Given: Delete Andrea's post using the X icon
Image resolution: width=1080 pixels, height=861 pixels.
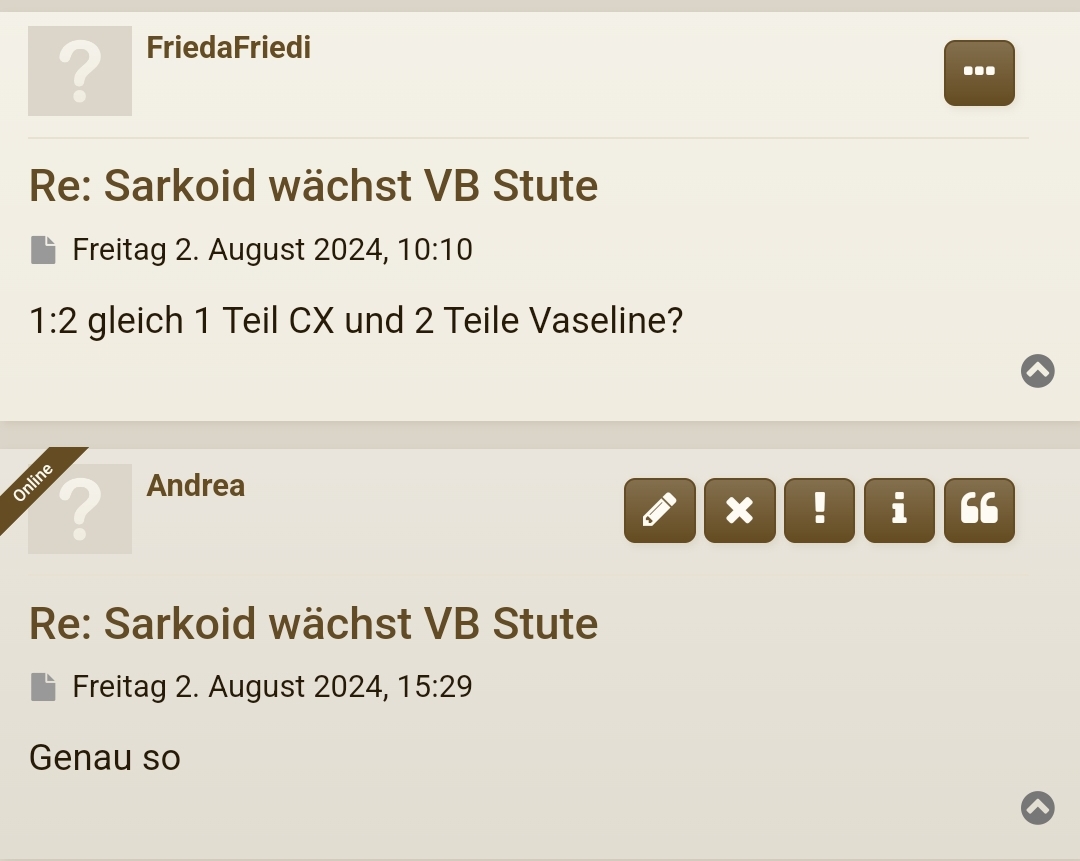Looking at the screenshot, I should [x=740, y=510].
